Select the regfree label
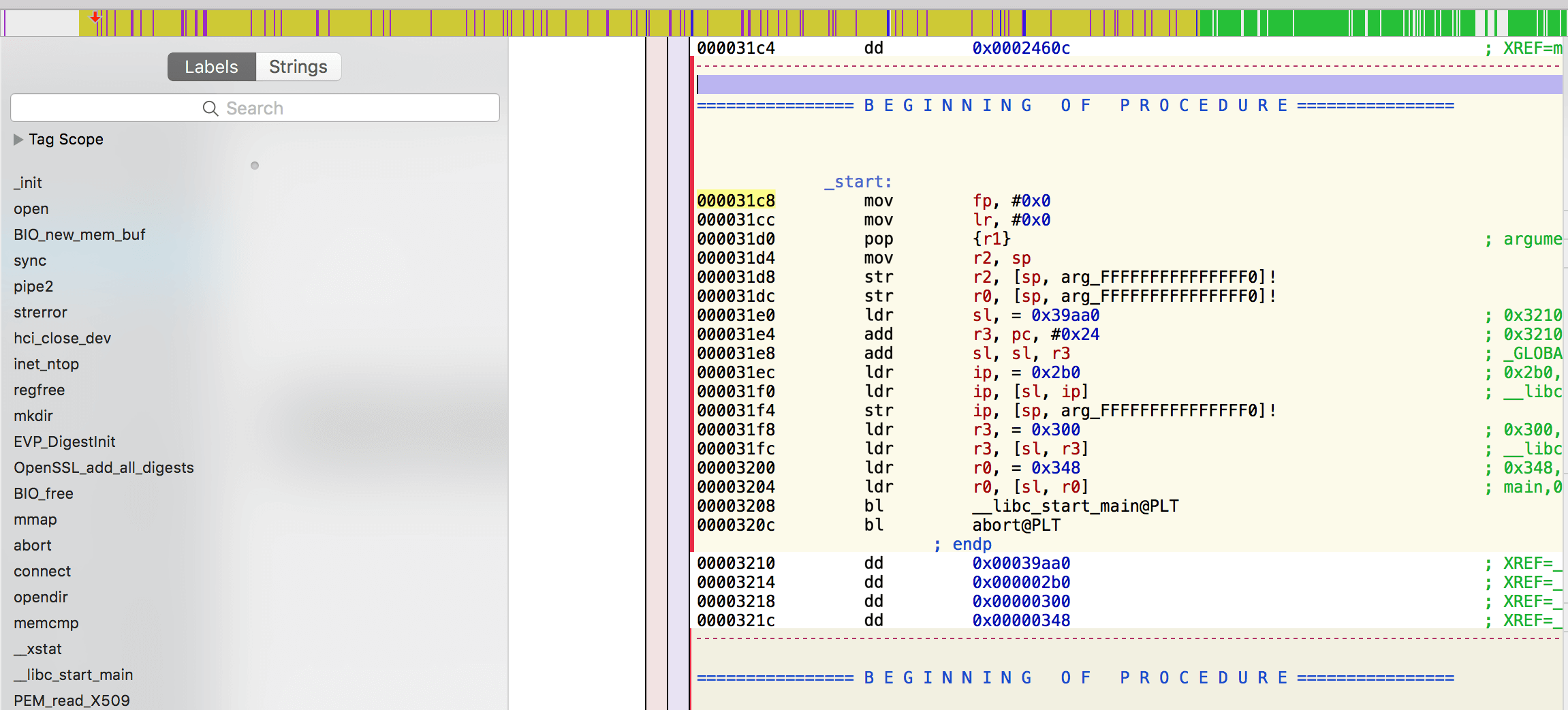This screenshot has height=710, width=1568. tap(40, 390)
